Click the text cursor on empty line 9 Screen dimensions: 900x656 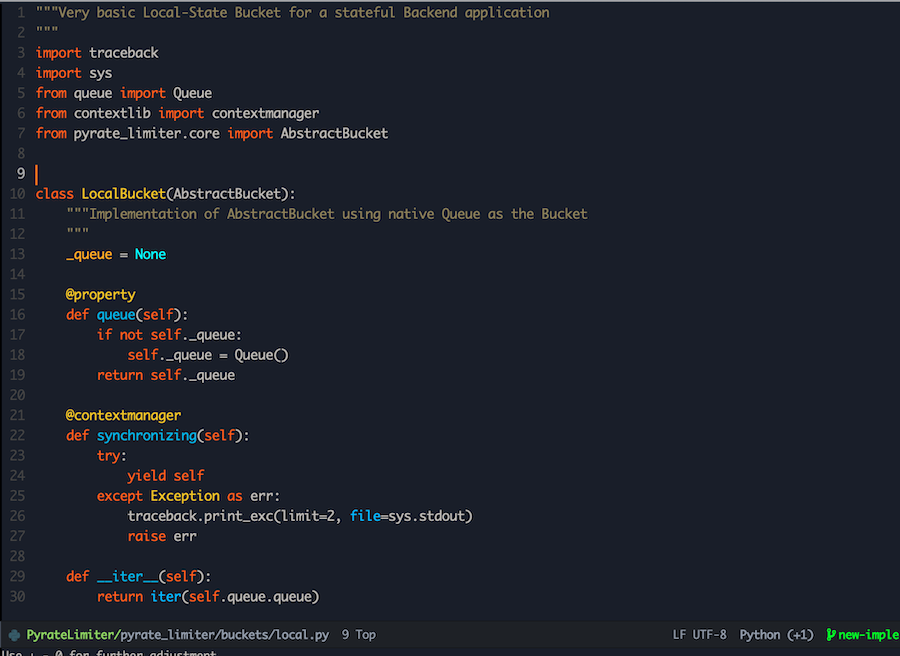coord(37,174)
